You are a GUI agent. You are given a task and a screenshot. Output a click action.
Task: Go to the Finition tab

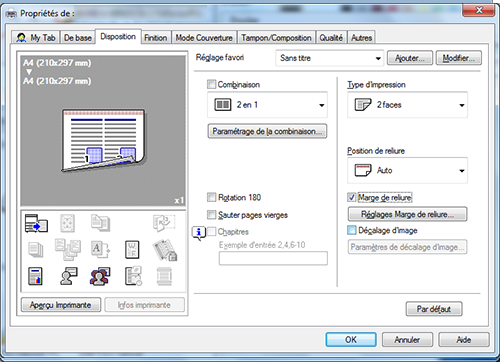point(156,38)
